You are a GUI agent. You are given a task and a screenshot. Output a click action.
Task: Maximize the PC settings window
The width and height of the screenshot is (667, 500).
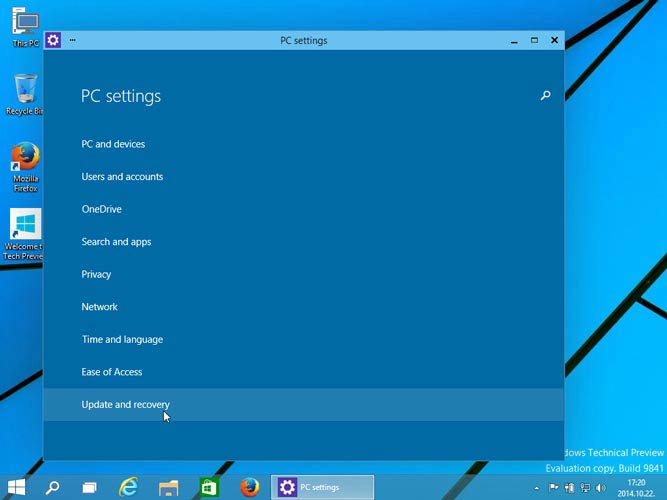pos(534,40)
